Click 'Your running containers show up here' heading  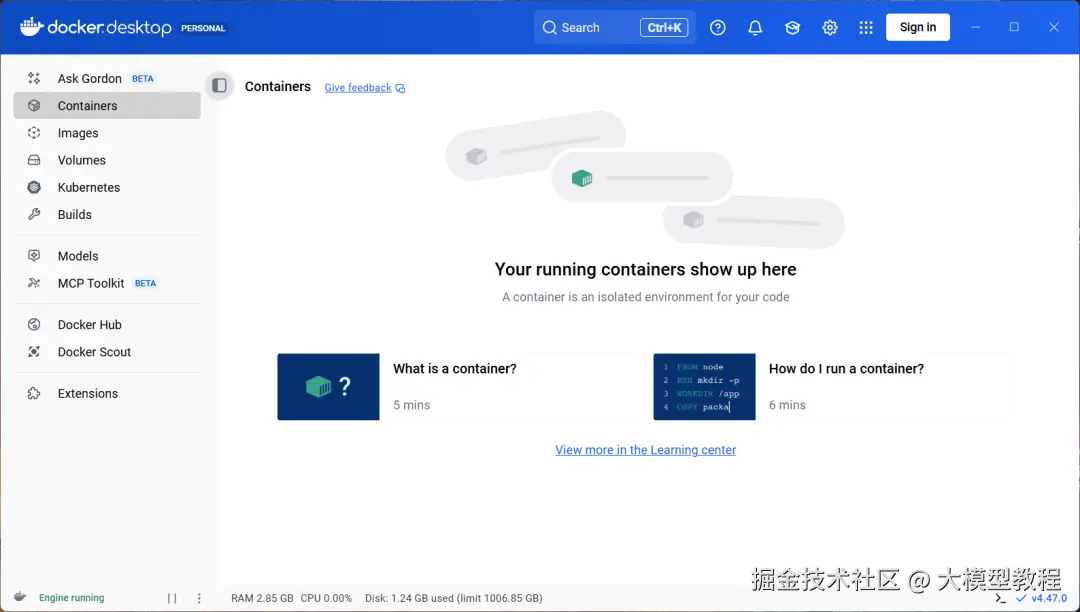coord(645,269)
